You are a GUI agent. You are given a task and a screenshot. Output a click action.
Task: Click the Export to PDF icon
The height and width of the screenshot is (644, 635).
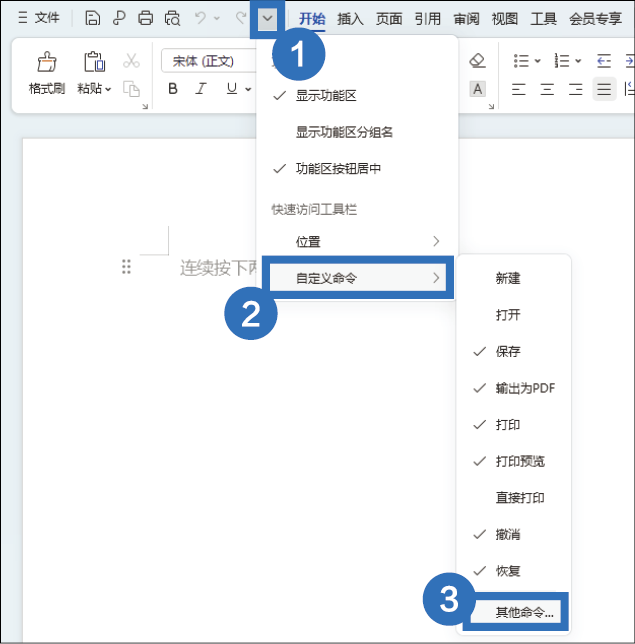pos(119,17)
